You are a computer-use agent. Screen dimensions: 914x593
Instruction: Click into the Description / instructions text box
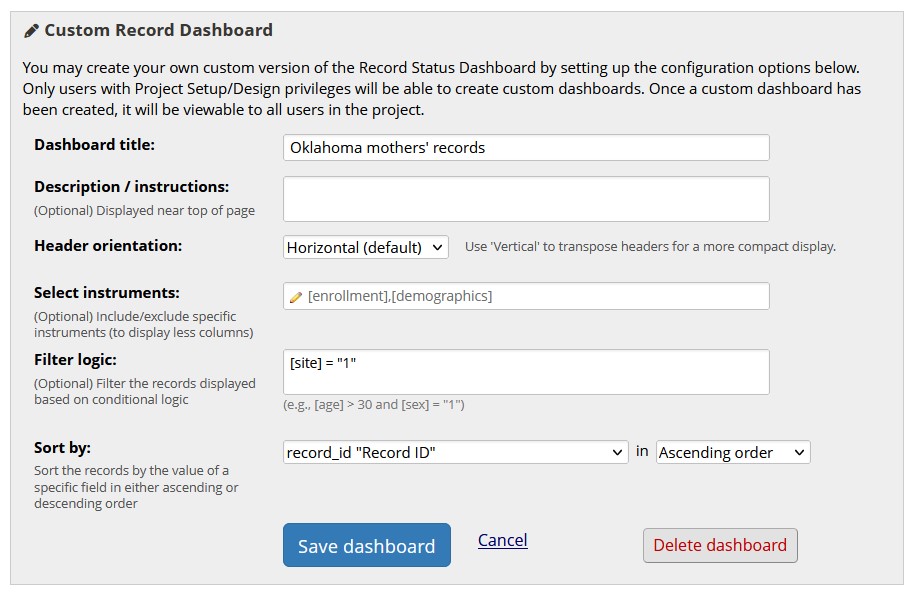pos(526,199)
